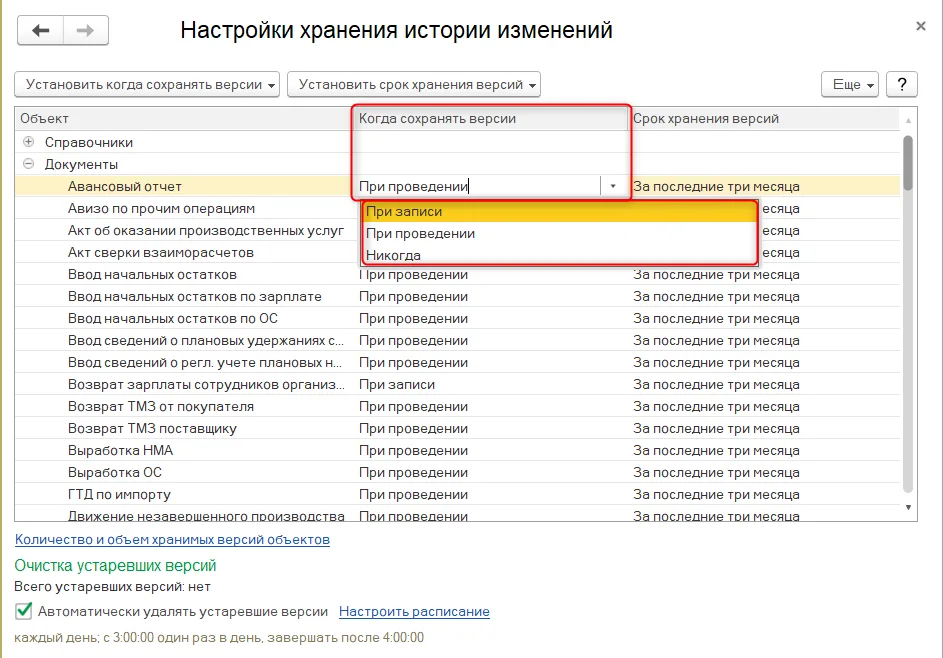Screen dimensions: 943x658
Task: Open 'Установить когда сохранять версии' dropdown
Action: pos(147,84)
